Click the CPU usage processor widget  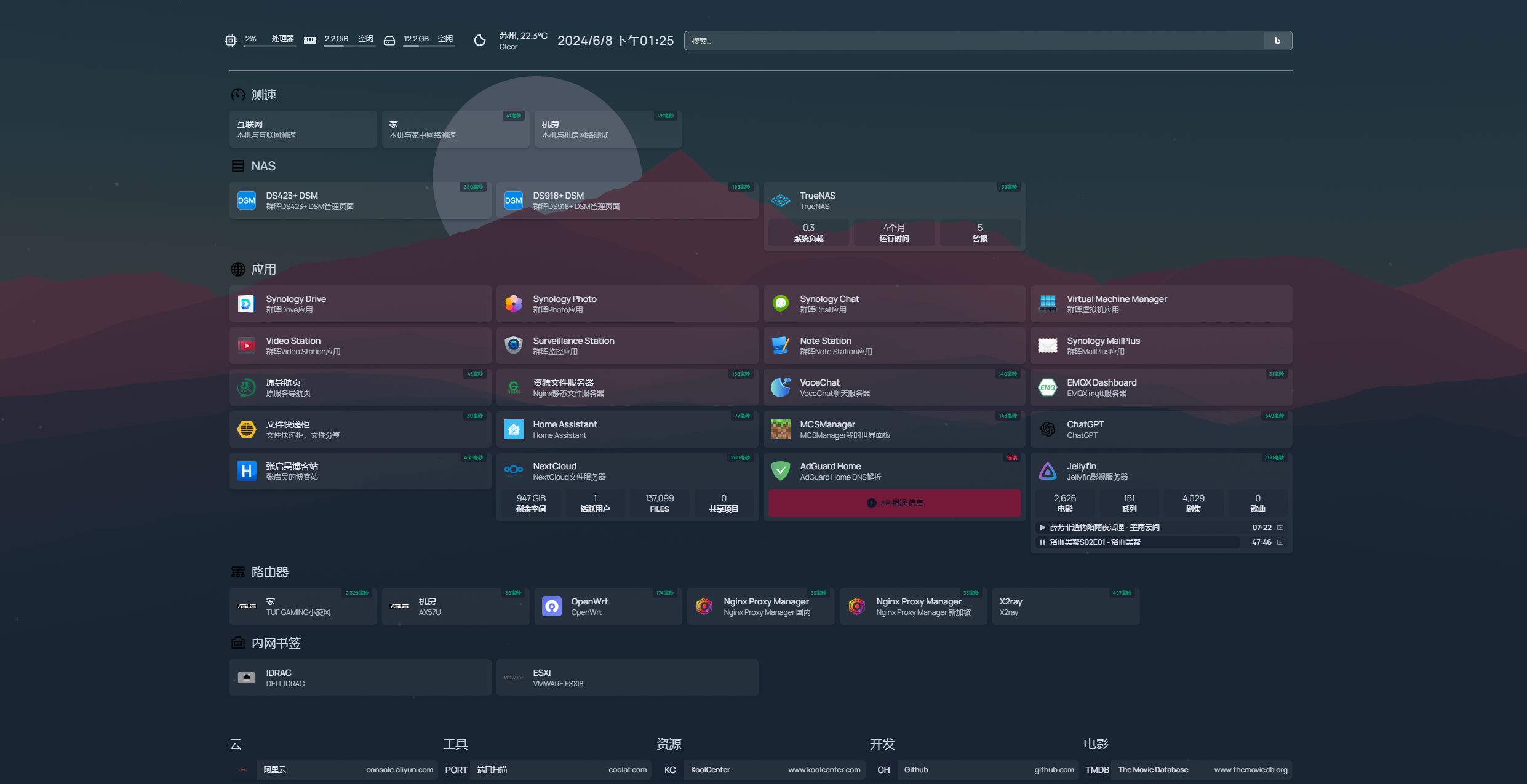point(260,41)
